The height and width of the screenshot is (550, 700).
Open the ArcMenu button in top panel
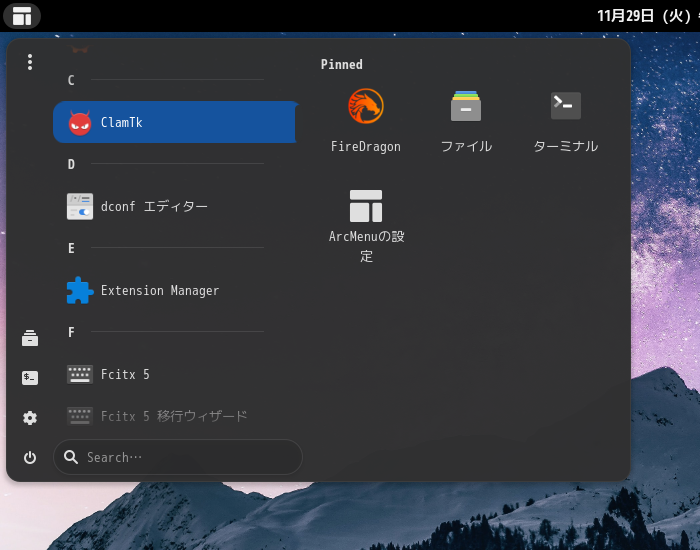21,16
